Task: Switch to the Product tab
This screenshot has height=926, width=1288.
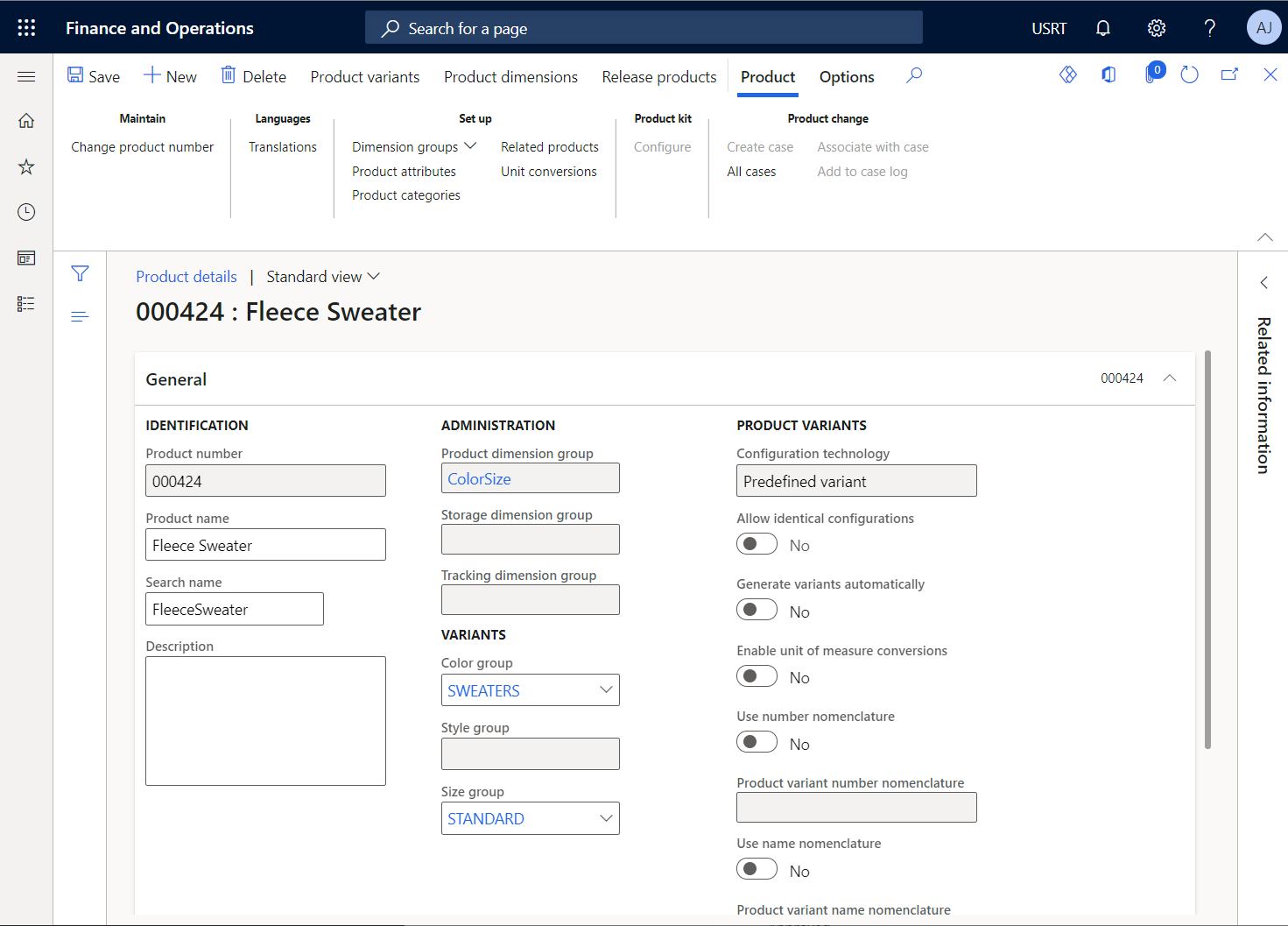Action: (x=768, y=77)
